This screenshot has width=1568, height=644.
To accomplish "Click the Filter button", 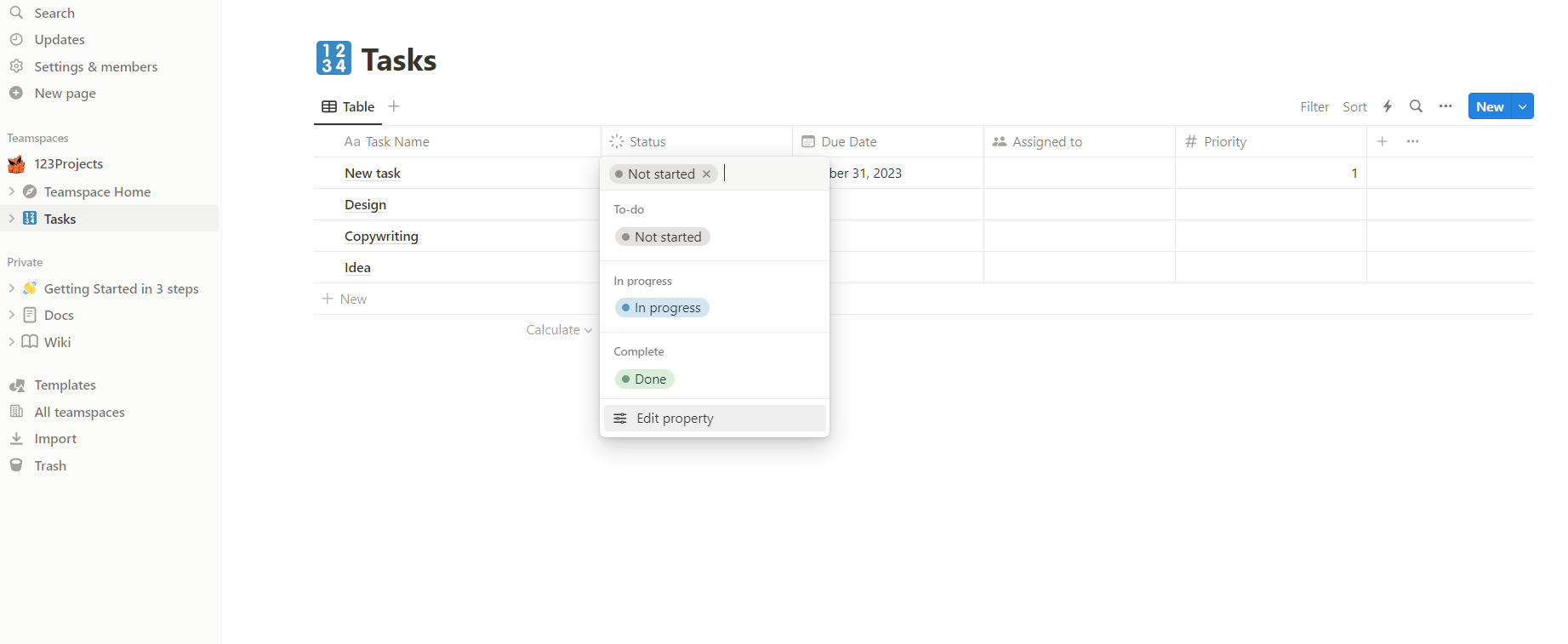I will point(1314,106).
